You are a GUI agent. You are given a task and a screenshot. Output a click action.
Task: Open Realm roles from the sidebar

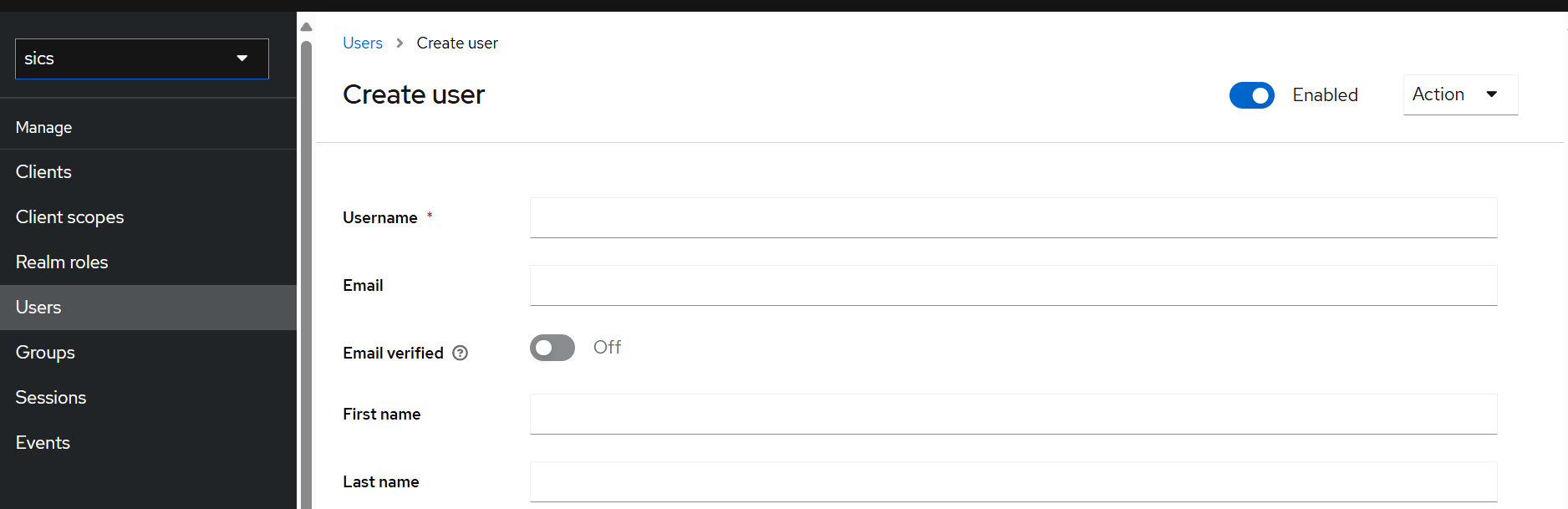(x=62, y=262)
